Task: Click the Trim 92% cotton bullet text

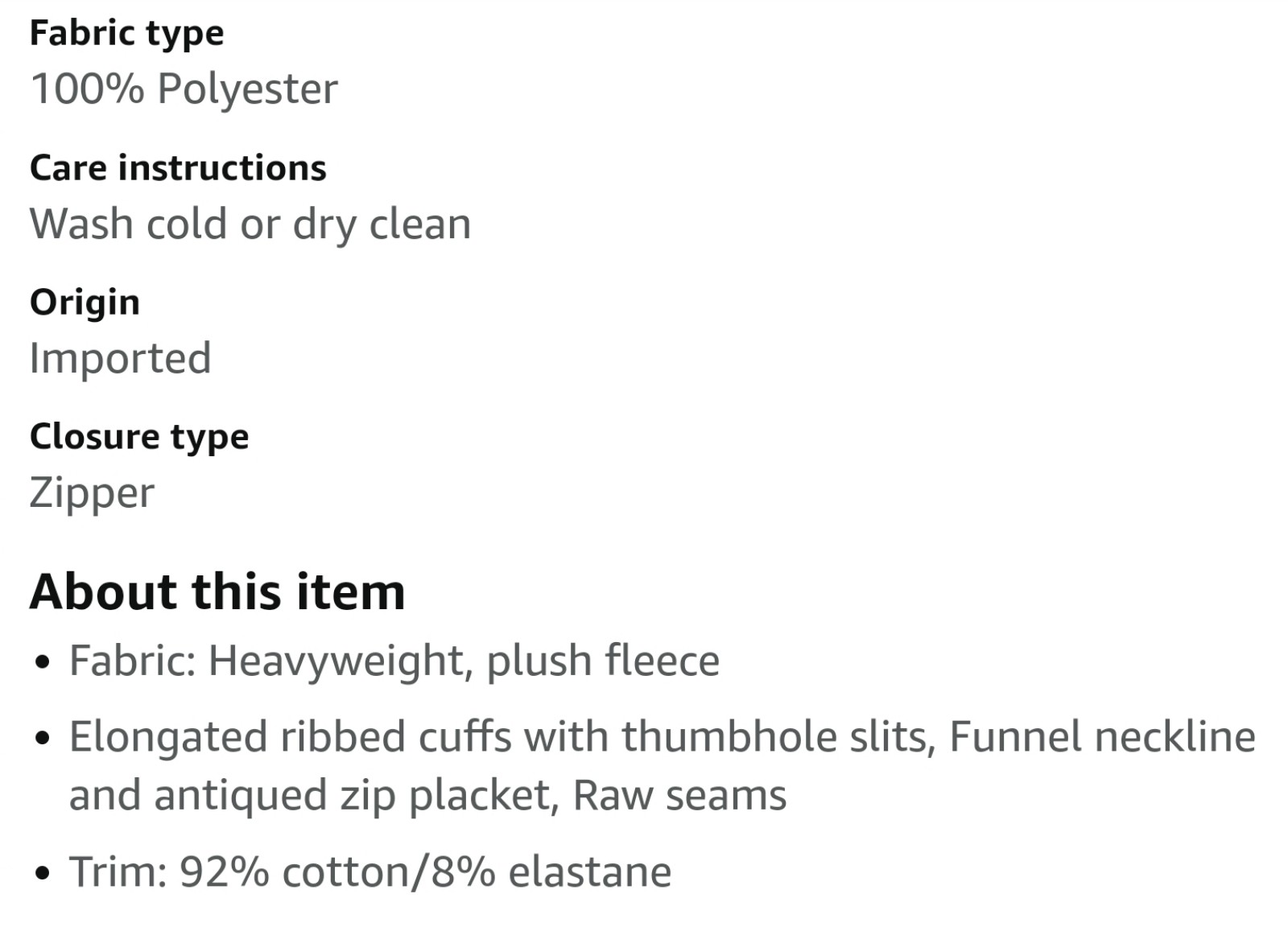Action: coord(370,872)
